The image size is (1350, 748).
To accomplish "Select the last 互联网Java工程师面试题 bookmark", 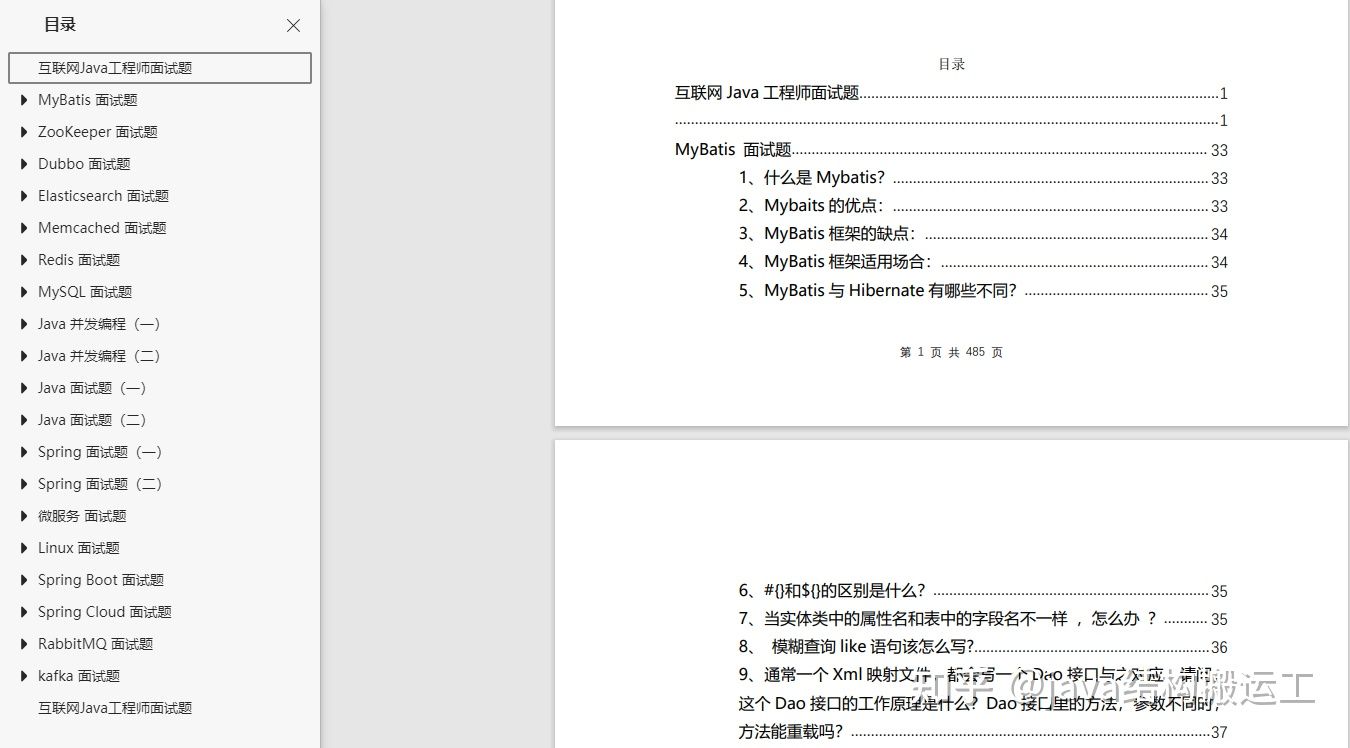I will tap(115, 708).
